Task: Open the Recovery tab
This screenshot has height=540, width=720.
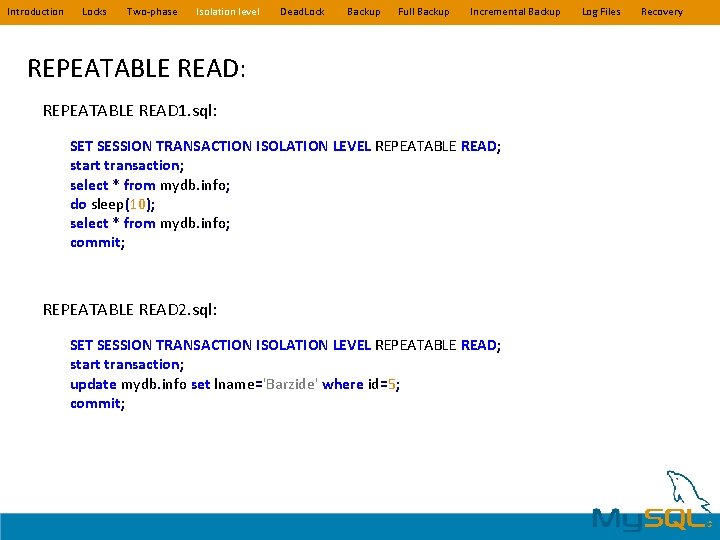Action: pos(662,12)
